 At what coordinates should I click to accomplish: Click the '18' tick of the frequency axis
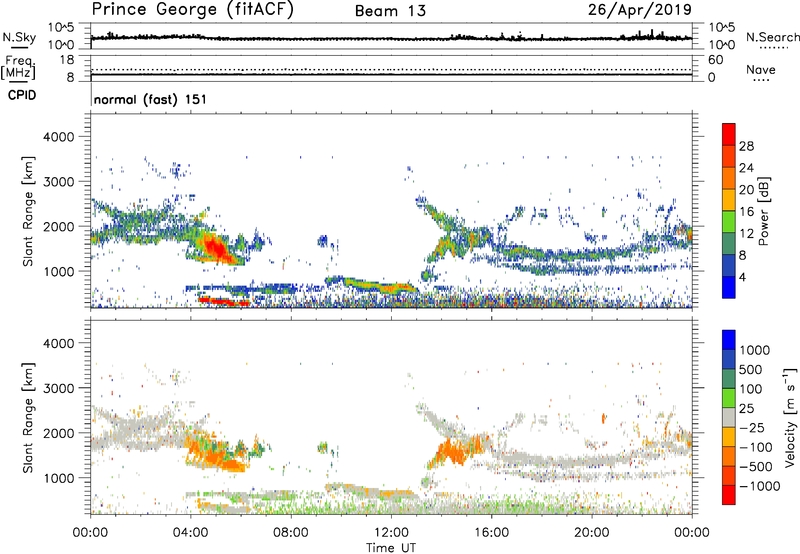(x=67, y=60)
